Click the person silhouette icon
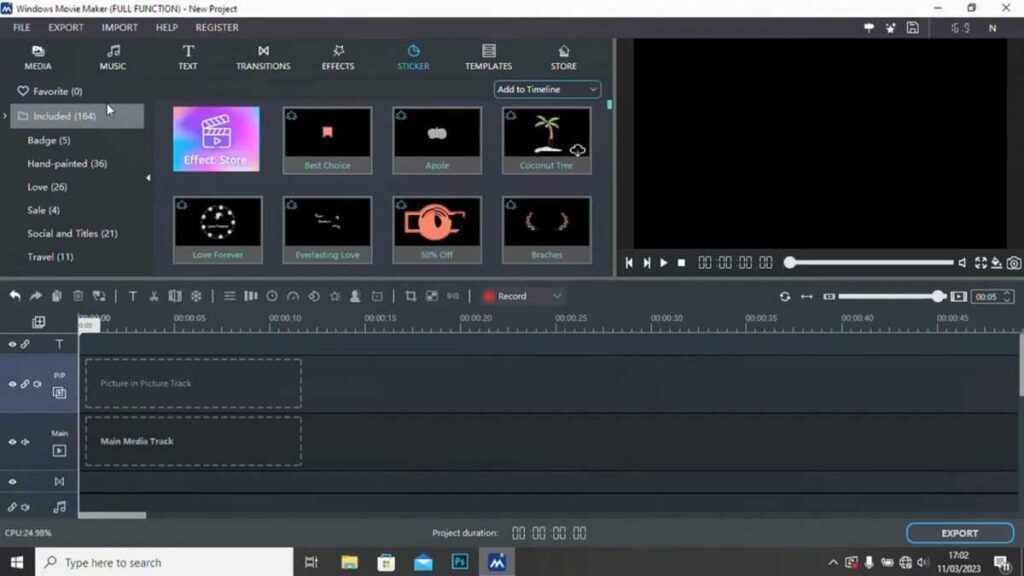 click(355, 296)
